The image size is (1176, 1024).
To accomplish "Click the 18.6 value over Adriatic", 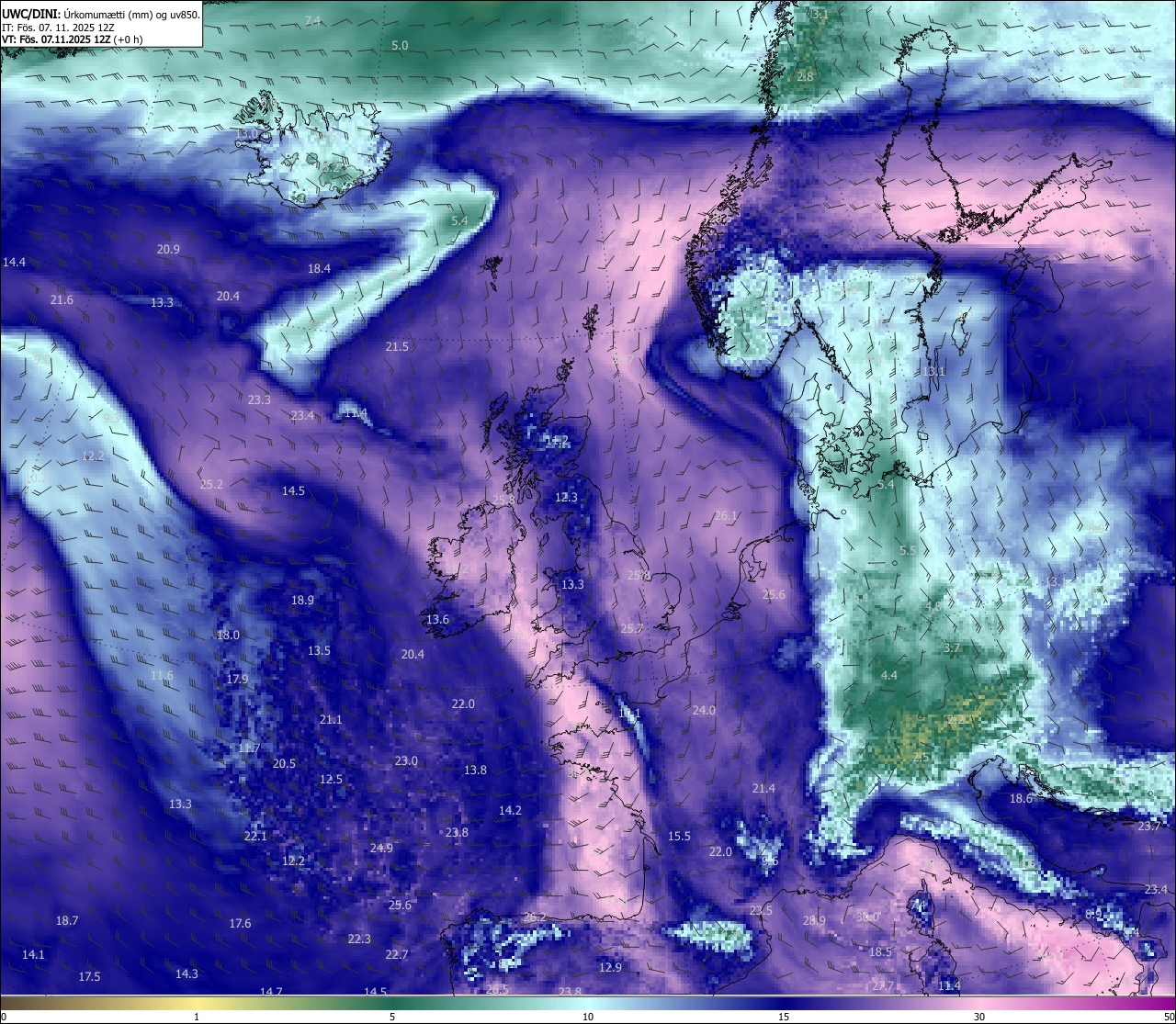I will 1021,798.
